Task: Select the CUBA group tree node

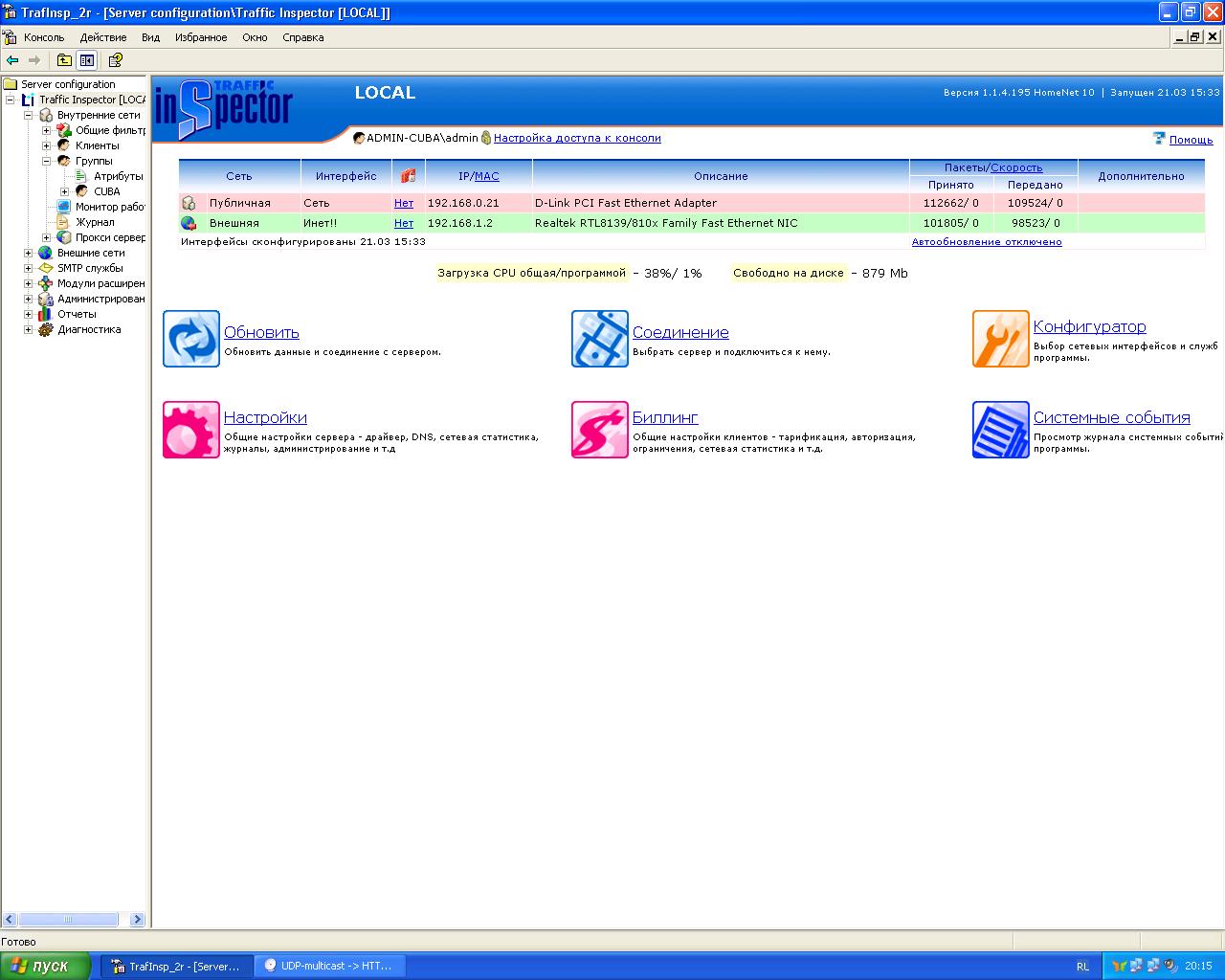Action: pyautogui.click(x=107, y=191)
